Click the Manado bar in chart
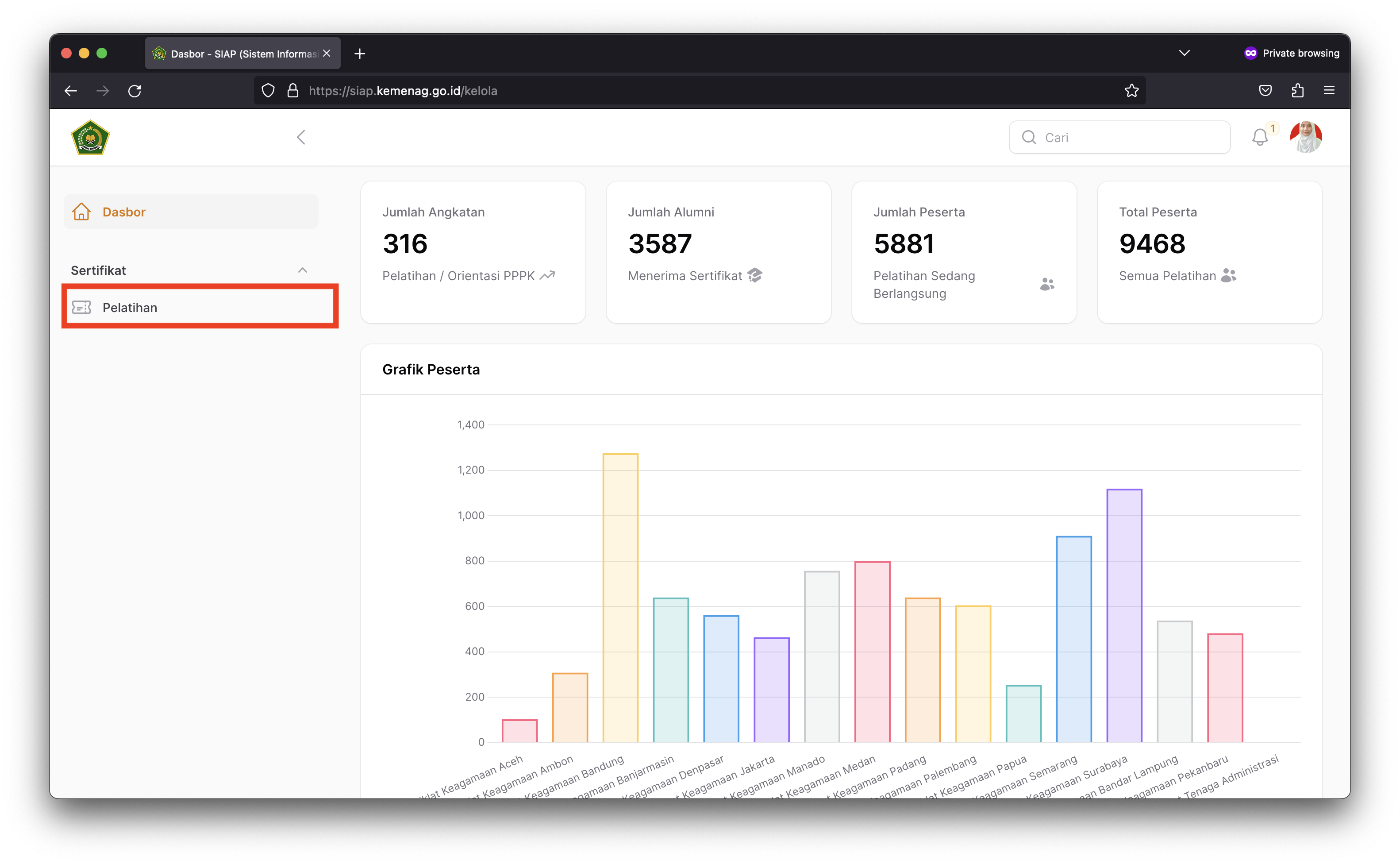 pyautogui.click(x=821, y=656)
